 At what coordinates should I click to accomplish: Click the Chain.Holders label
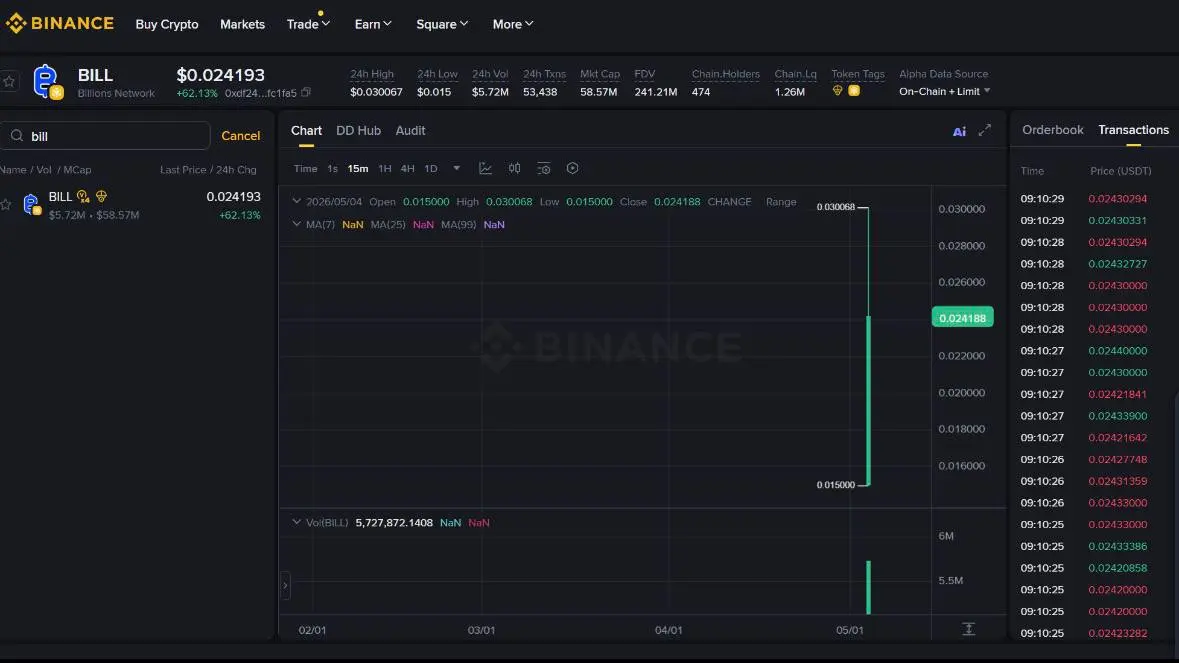726,74
